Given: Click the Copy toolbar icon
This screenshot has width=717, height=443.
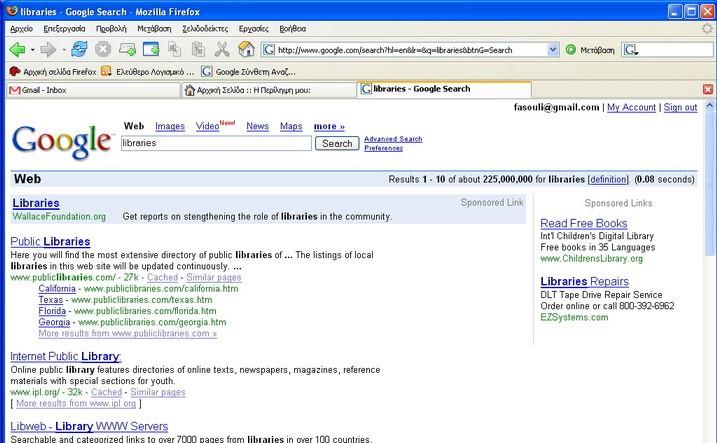Looking at the screenshot, I should coord(174,49).
